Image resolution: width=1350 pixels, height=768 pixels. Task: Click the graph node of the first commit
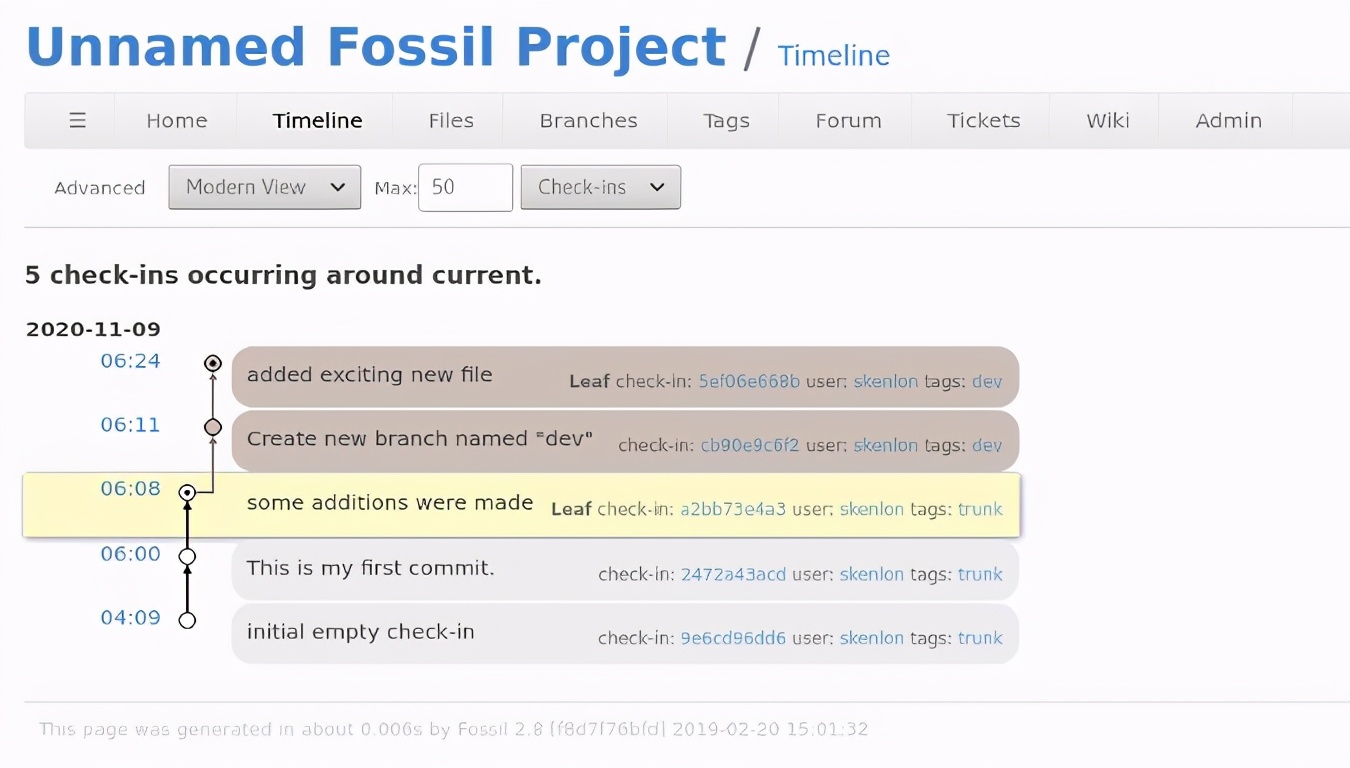click(x=187, y=555)
